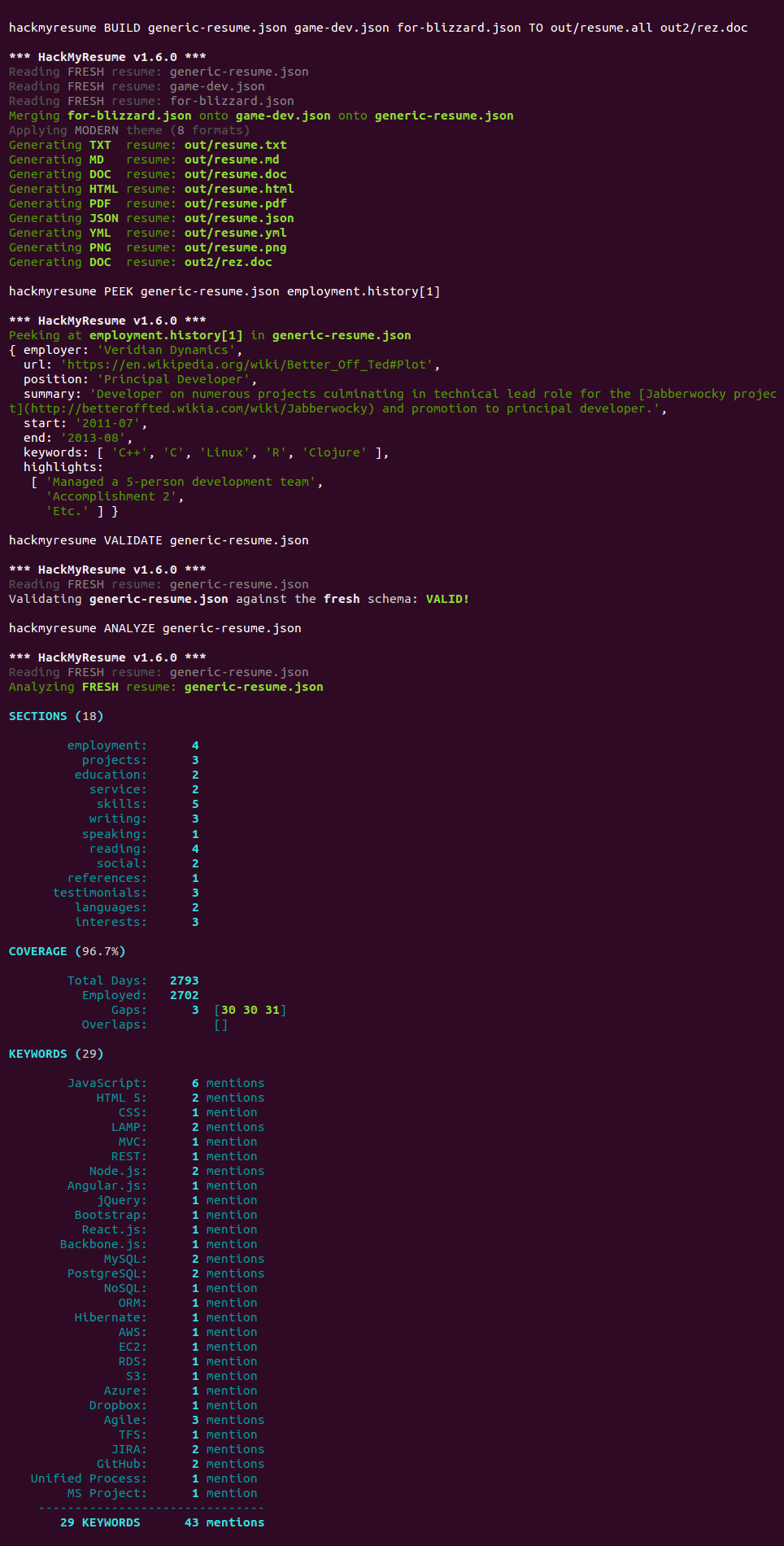Click the 'out2/rez.doc' output path
The width and height of the screenshot is (784, 1546).
[229, 262]
